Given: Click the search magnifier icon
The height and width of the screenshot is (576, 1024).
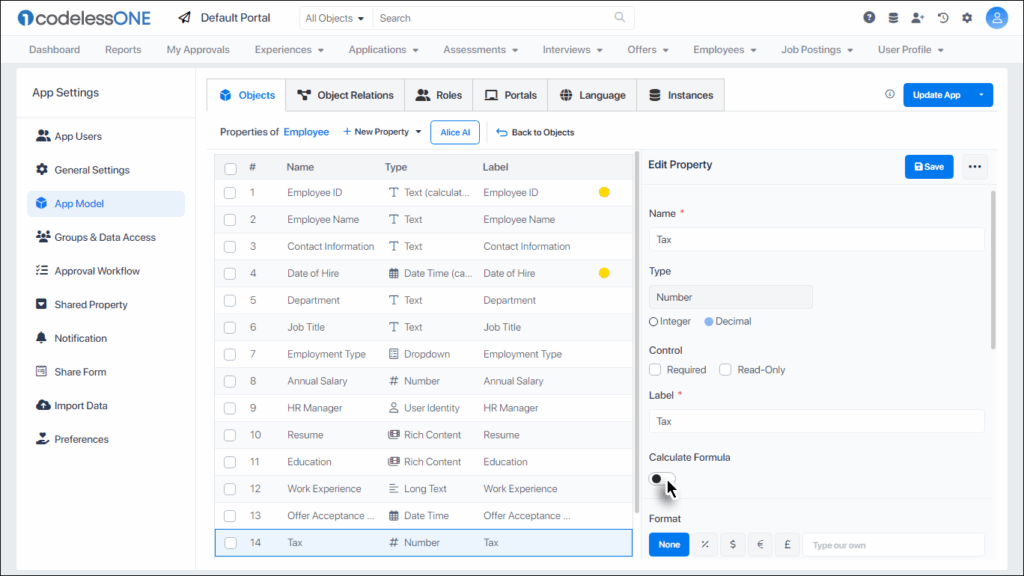Looking at the screenshot, I should pyautogui.click(x=620, y=18).
